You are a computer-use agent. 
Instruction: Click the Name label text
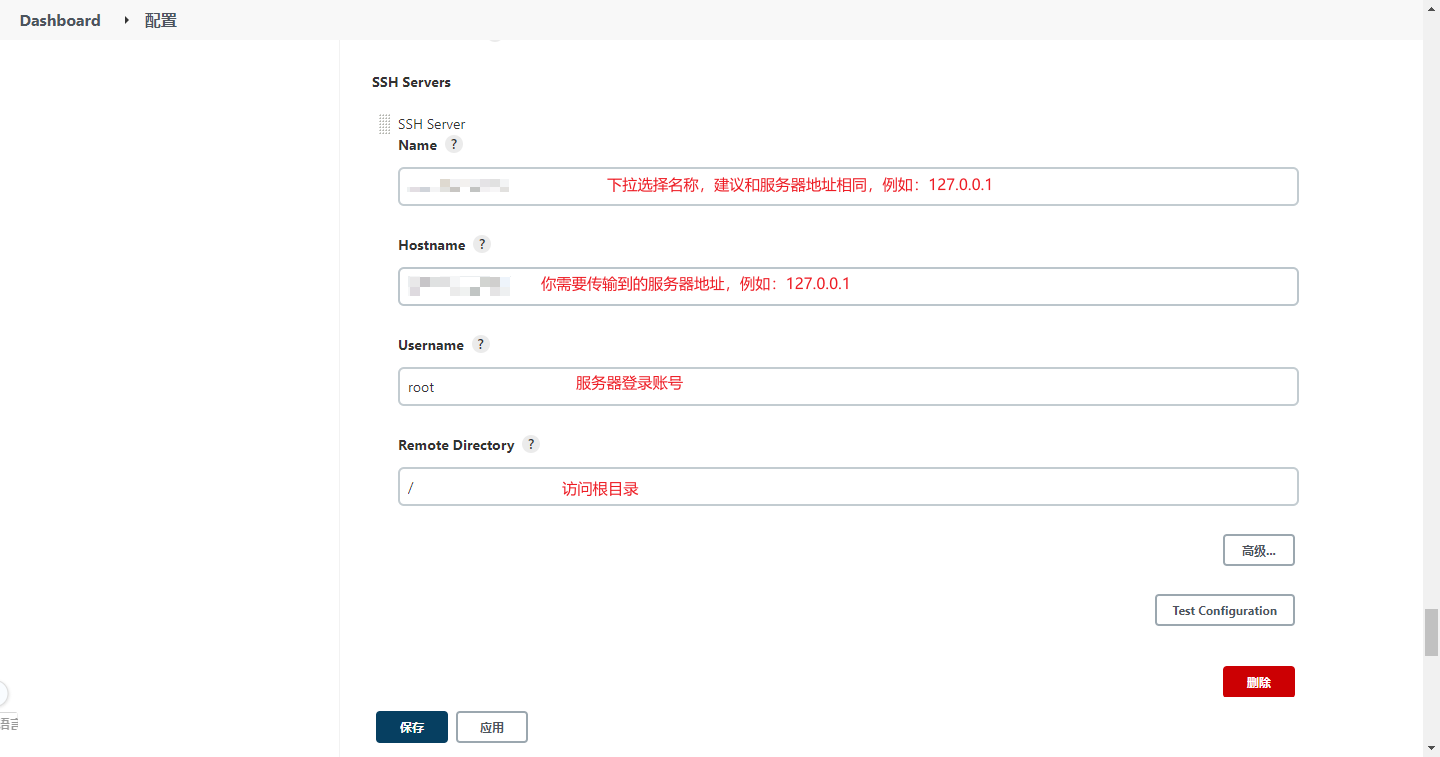[x=418, y=145]
